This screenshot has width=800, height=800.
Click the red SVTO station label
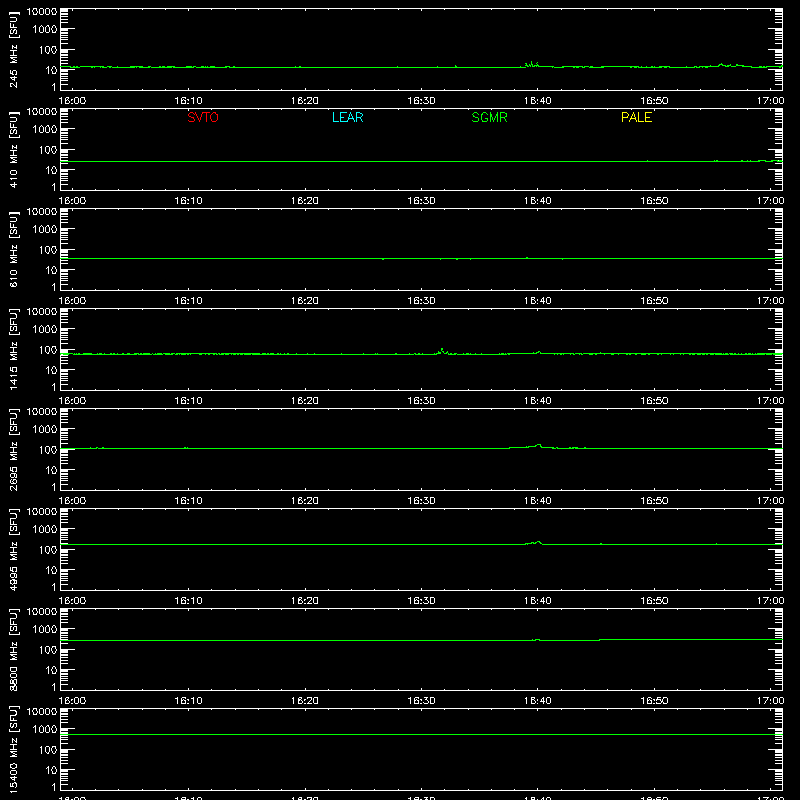pos(203,117)
